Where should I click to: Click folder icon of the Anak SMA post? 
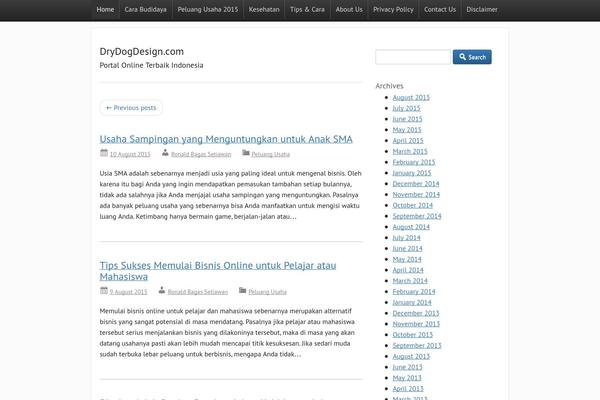pyautogui.click(x=246, y=153)
